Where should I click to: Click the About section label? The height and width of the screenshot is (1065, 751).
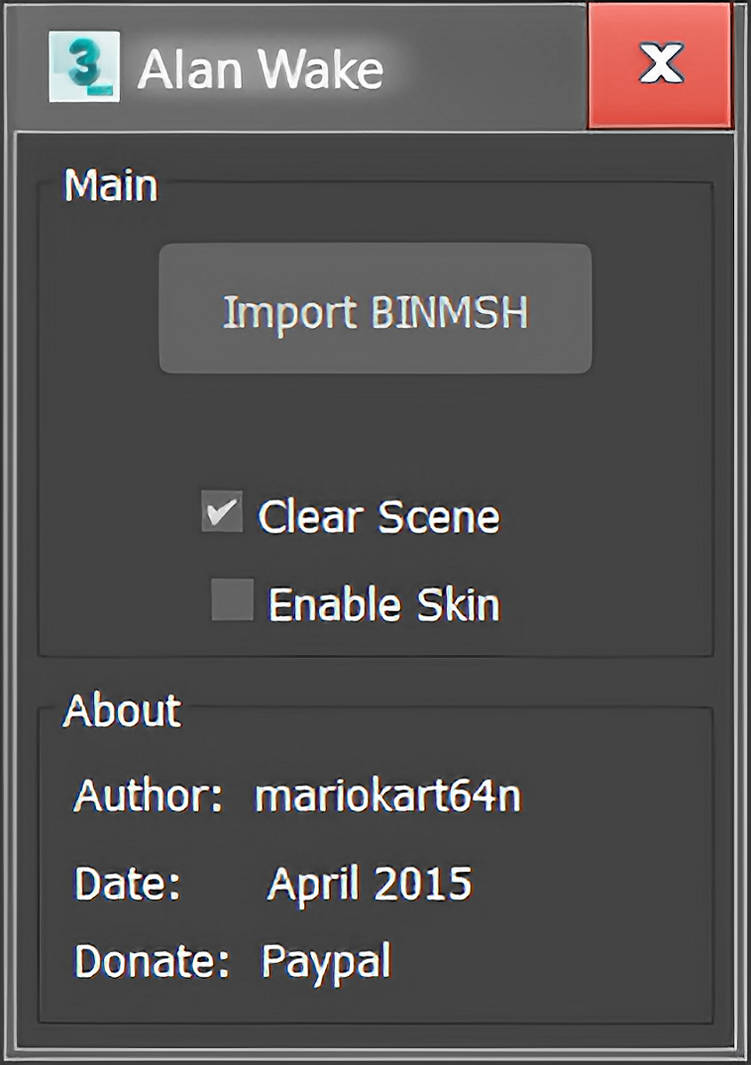pos(119,711)
